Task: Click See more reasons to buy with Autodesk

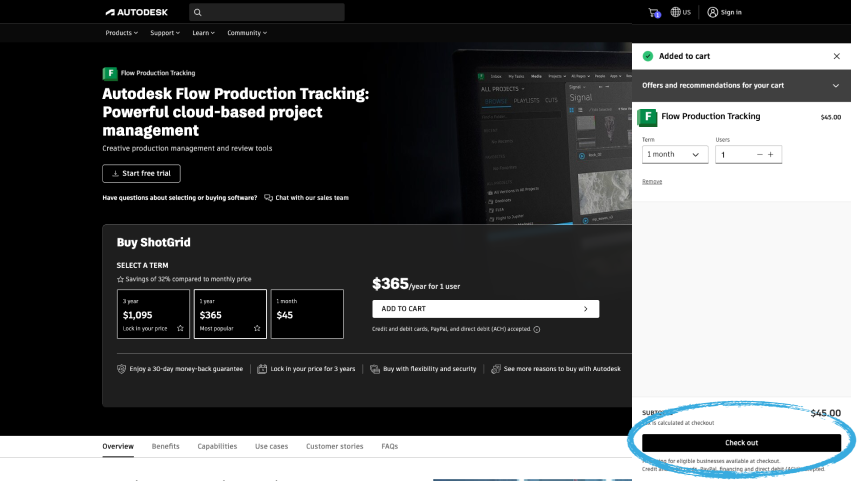Action: point(562,369)
